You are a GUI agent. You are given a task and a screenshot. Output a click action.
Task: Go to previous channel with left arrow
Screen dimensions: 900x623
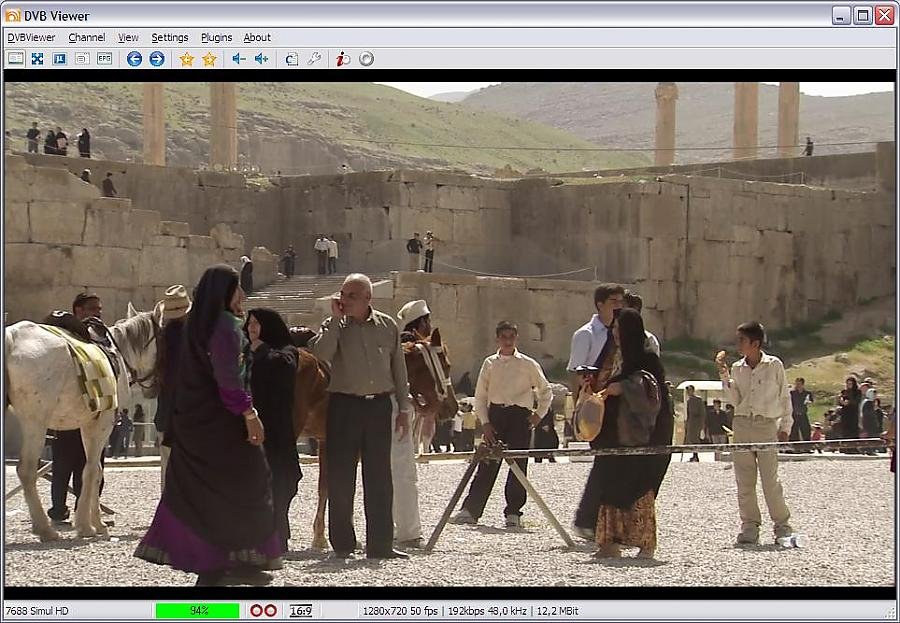click(x=135, y=59)
